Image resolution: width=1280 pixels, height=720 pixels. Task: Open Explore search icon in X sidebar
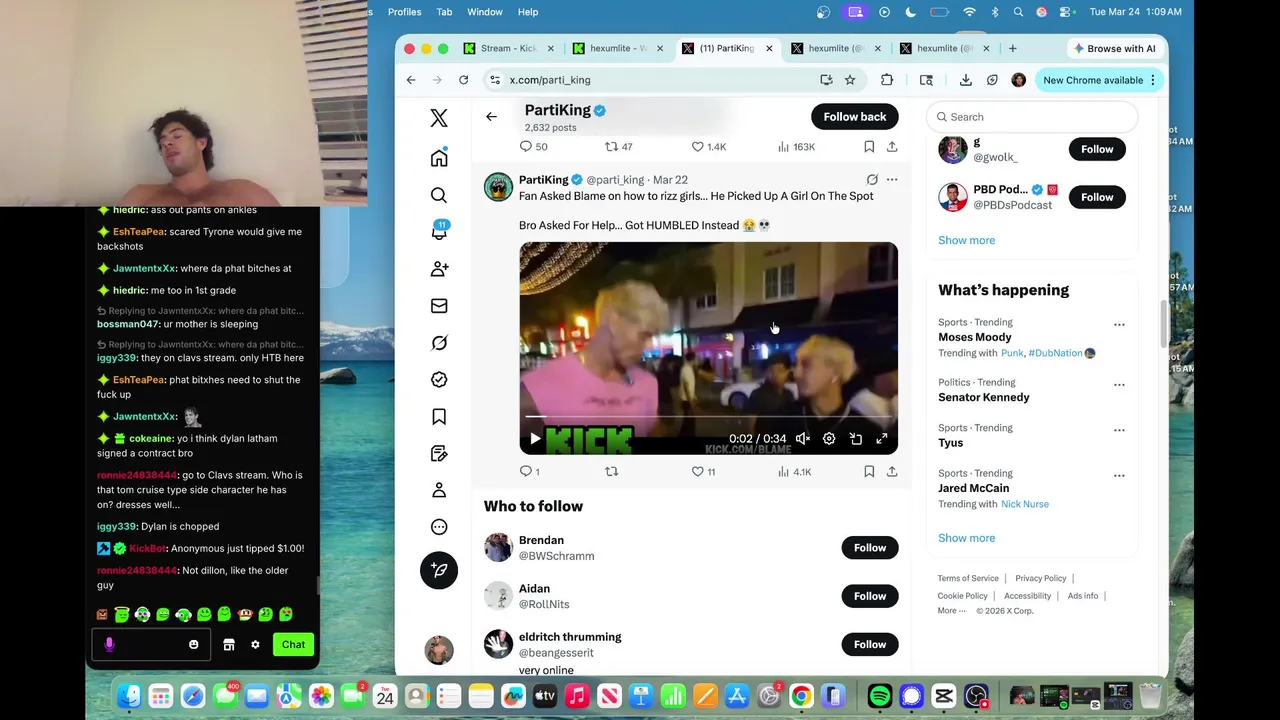coord(439,195)
